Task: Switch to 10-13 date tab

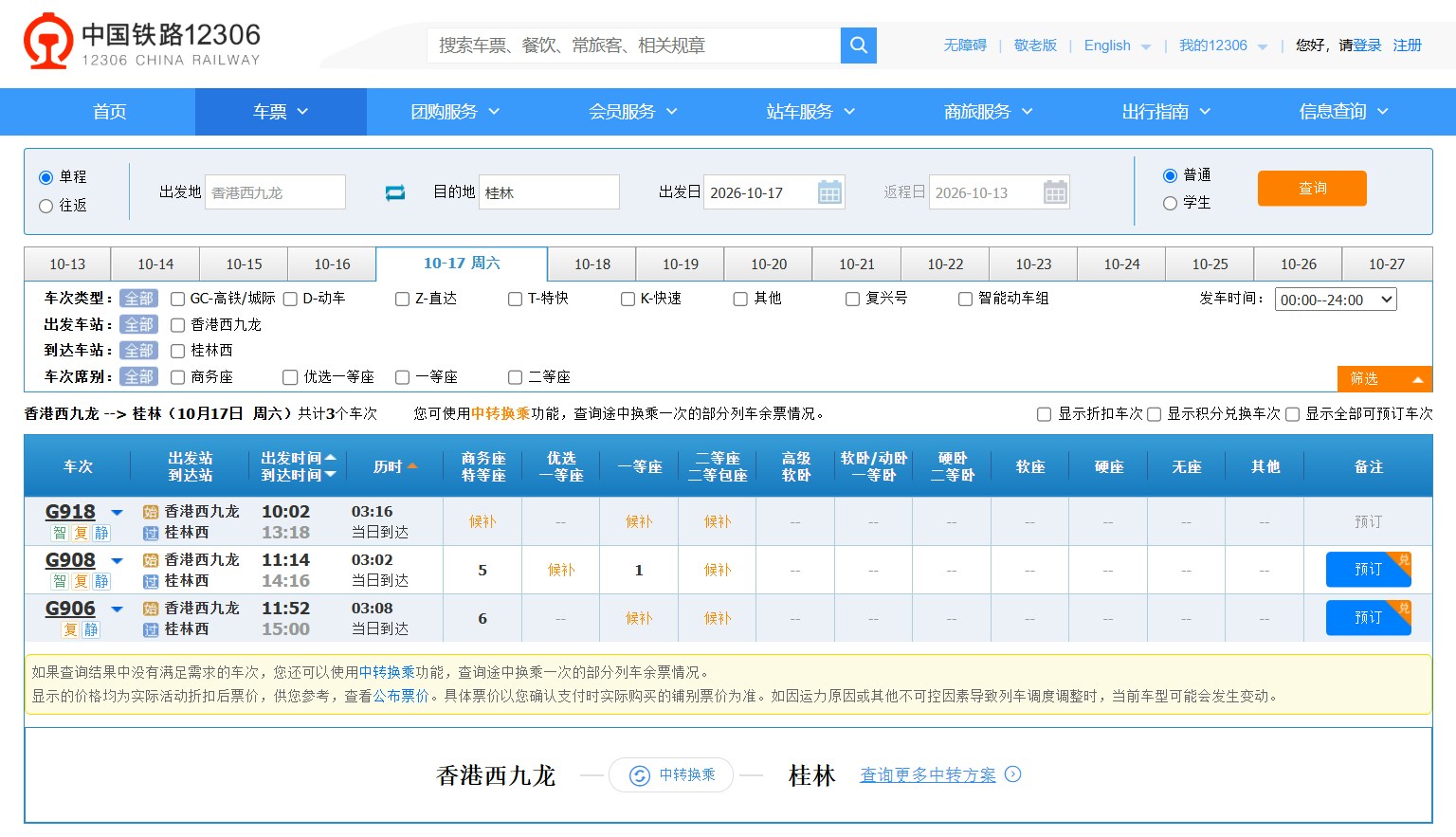Action: pos(67,264)
